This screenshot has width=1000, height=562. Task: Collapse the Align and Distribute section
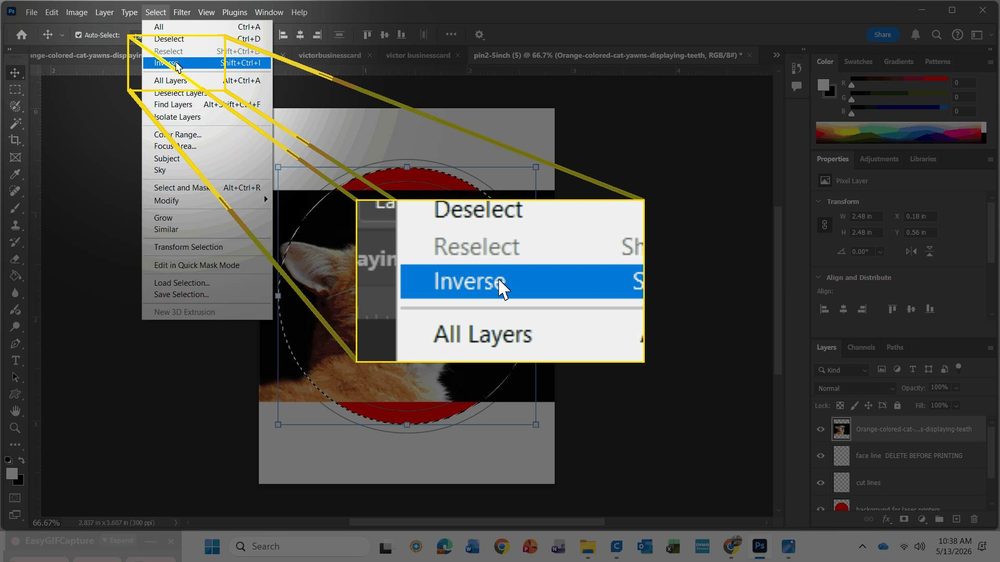click(x=819, y=277)
